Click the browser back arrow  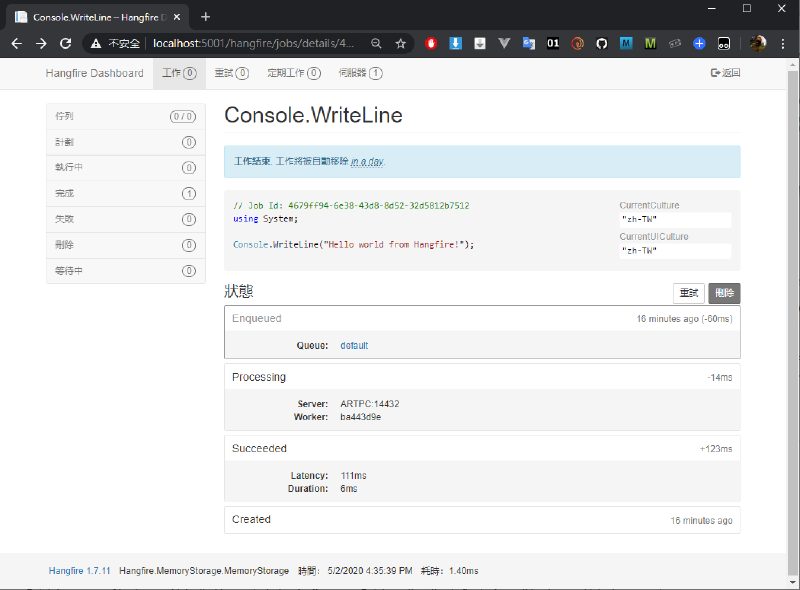coord(16,43)
